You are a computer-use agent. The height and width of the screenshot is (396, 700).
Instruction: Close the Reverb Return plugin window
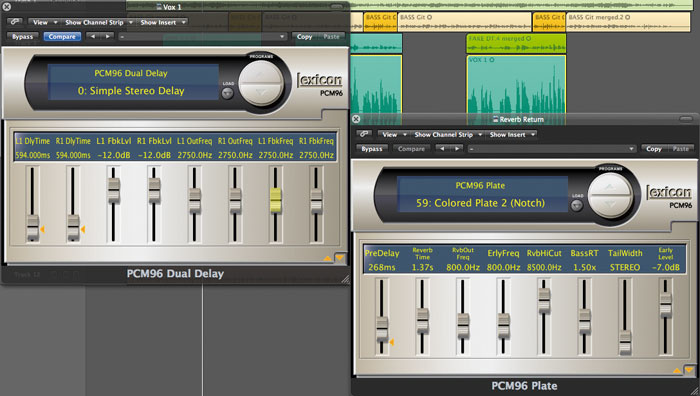[x=356, y=119]
